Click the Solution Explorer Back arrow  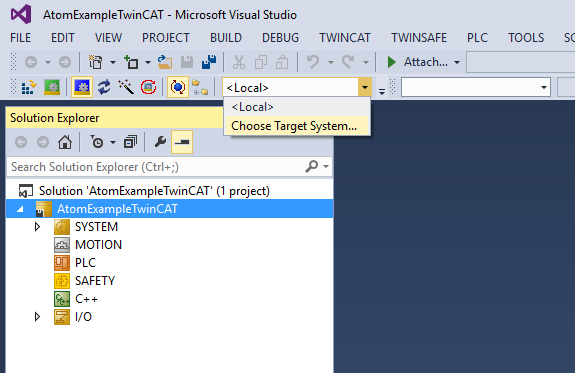(x=21, y=142)
